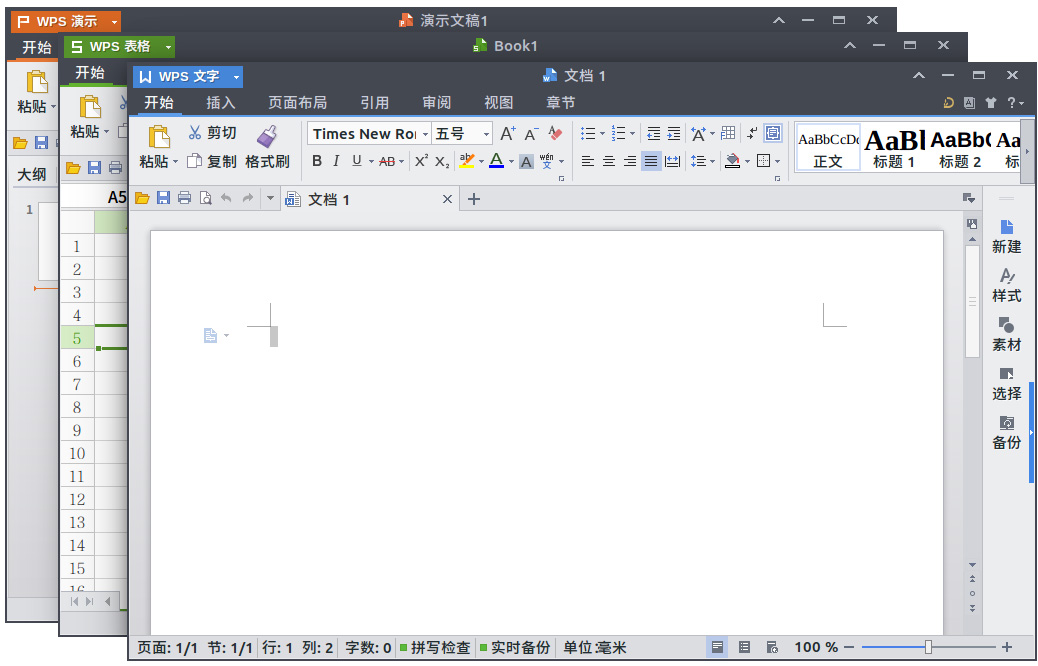The height and width of the screenshot is (666, 1038).
Task: Apply the 正文 body style
Action: (828, 148)
